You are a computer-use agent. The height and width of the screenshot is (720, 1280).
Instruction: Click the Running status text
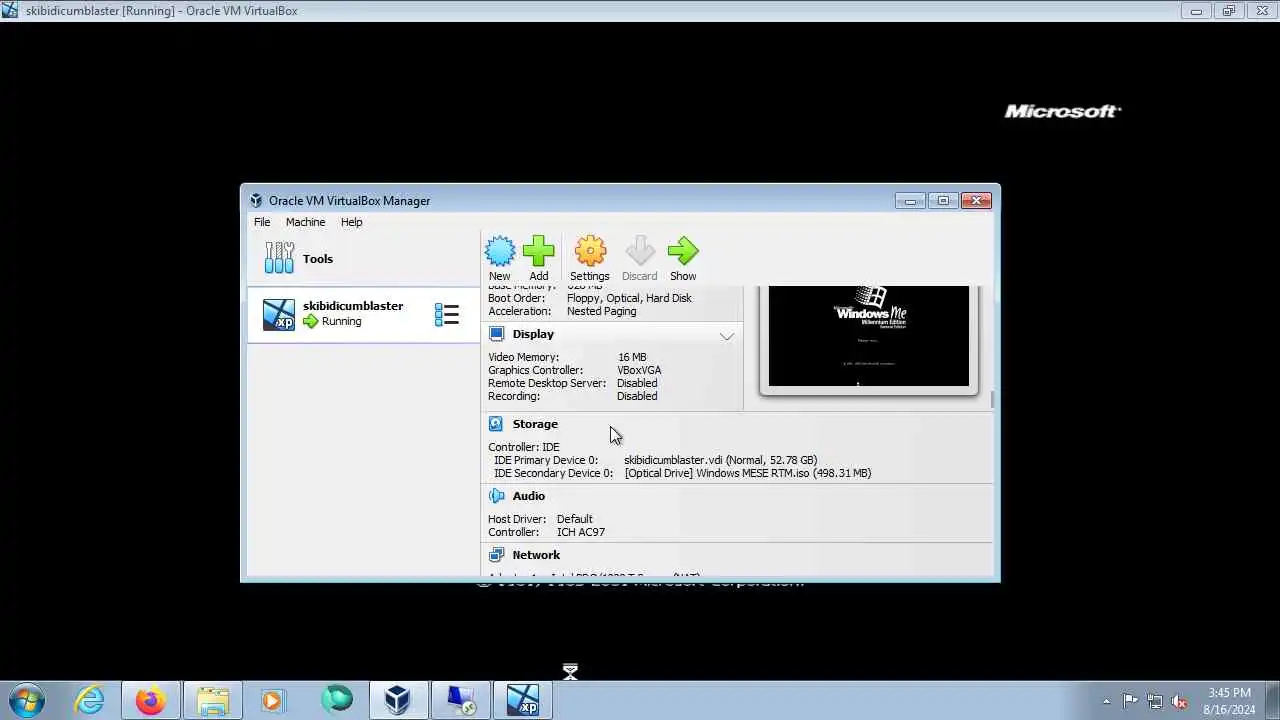(342, 321)
